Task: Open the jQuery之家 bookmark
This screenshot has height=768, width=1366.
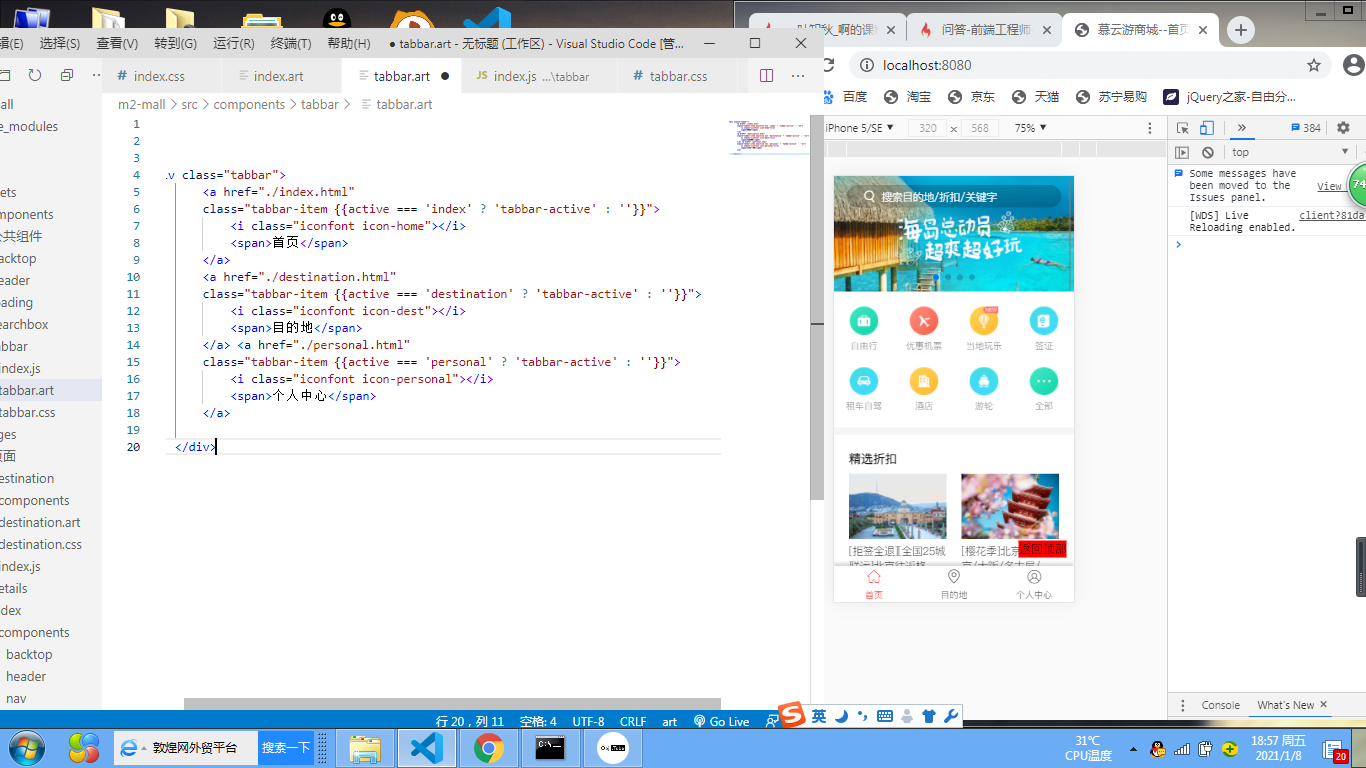Action: [1229, 97]
